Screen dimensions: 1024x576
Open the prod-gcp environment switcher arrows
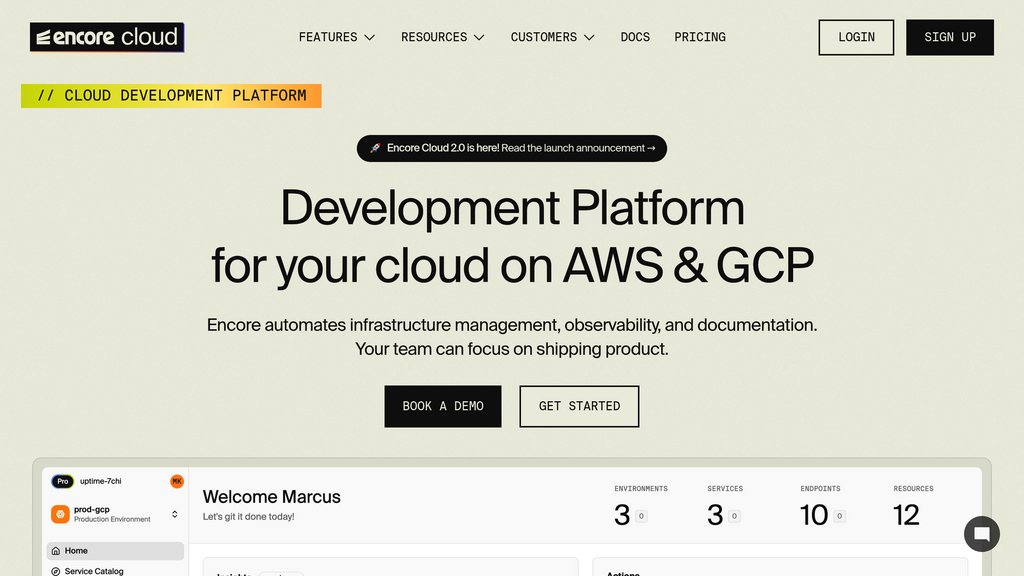point(175,514)
